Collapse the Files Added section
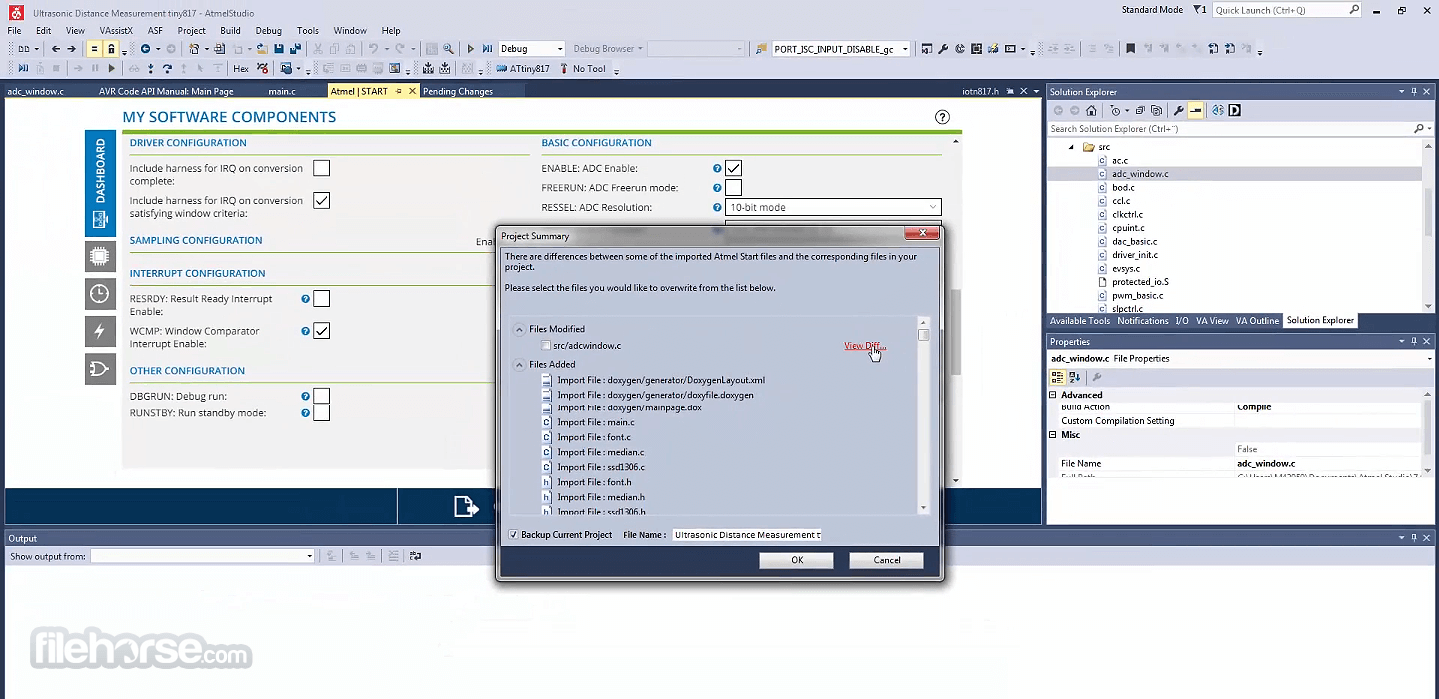 pos(519,364)
